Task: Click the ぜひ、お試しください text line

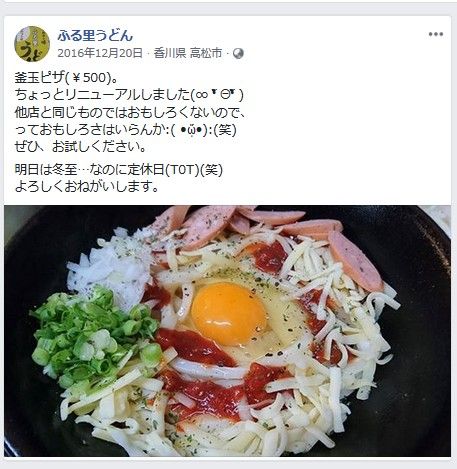Action: coord(80,147)
